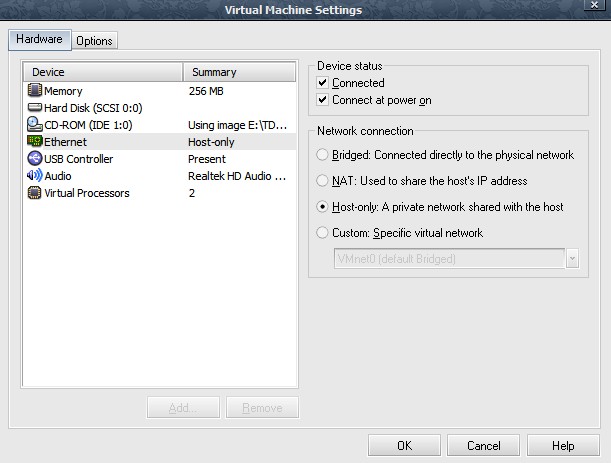Click the Summary column header
This screenshot has width=611, height=463.
(239, 72)
